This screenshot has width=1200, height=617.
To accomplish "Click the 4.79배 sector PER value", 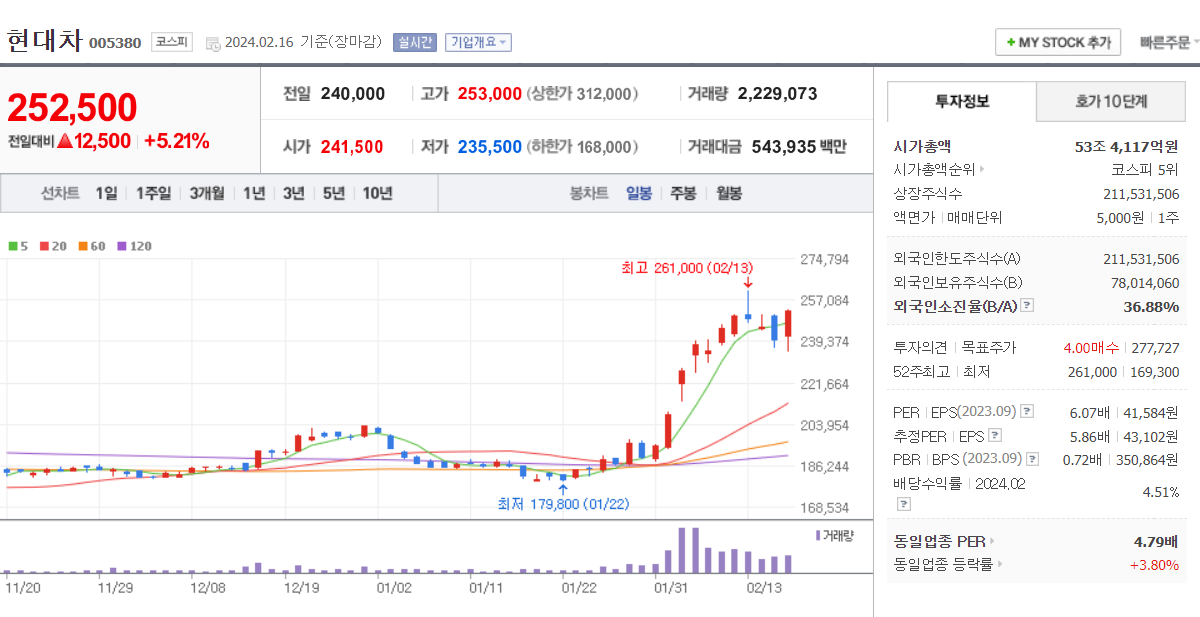I will tap(1156, 542).
